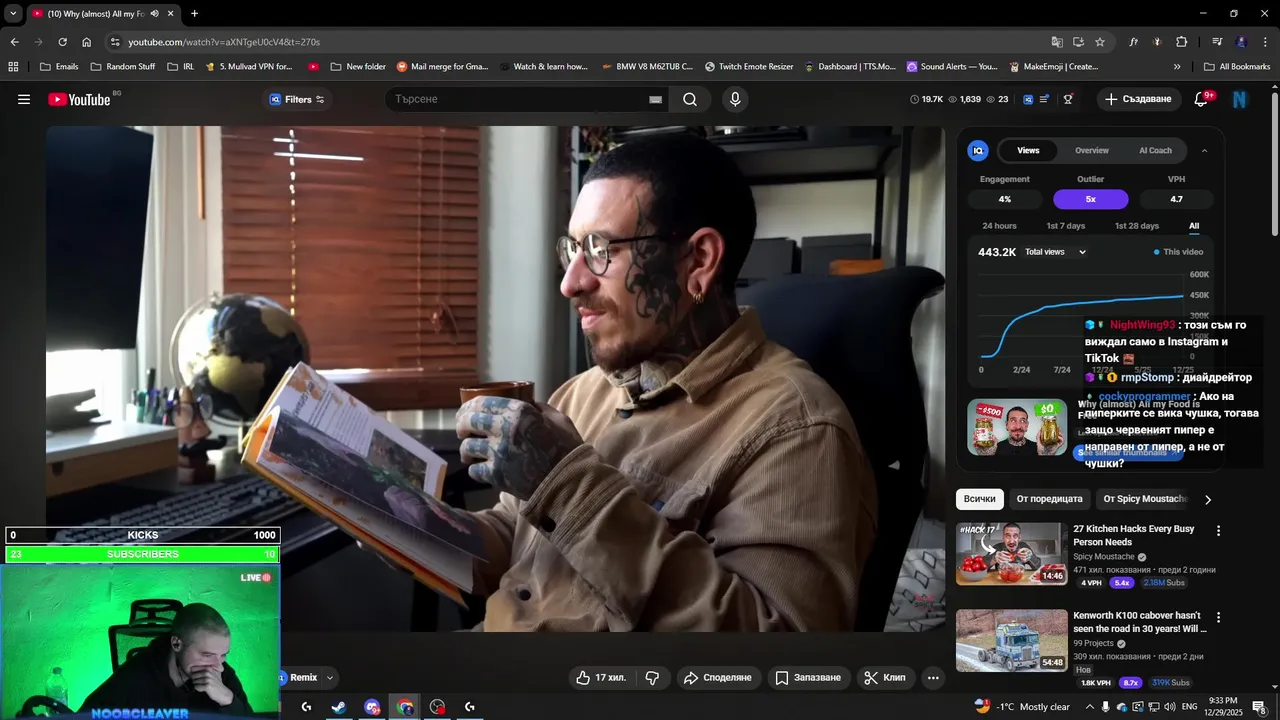Go to the YouTube home logo
This screenshot has height=720, width=1280.
pos(79,99)
